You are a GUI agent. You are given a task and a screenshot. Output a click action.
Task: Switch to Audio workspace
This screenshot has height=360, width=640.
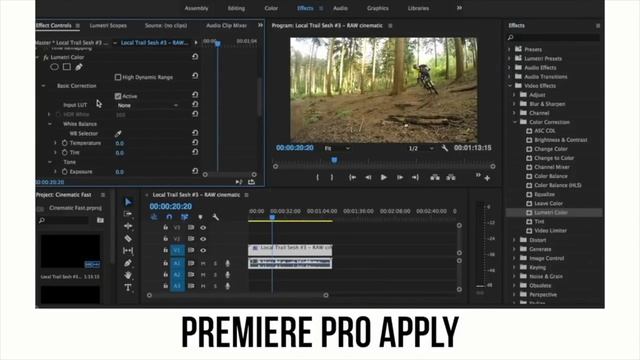point(340,8)
